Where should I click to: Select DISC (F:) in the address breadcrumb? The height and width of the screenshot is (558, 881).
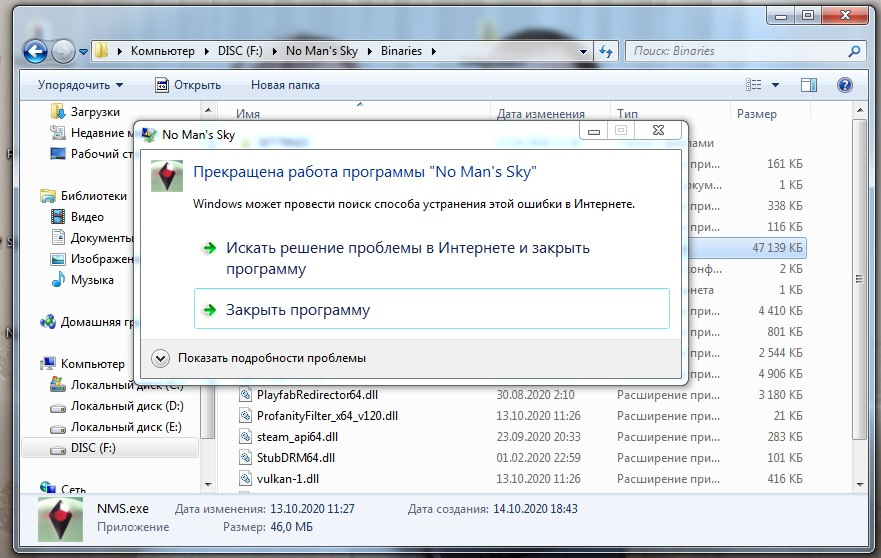coord(240,51)
